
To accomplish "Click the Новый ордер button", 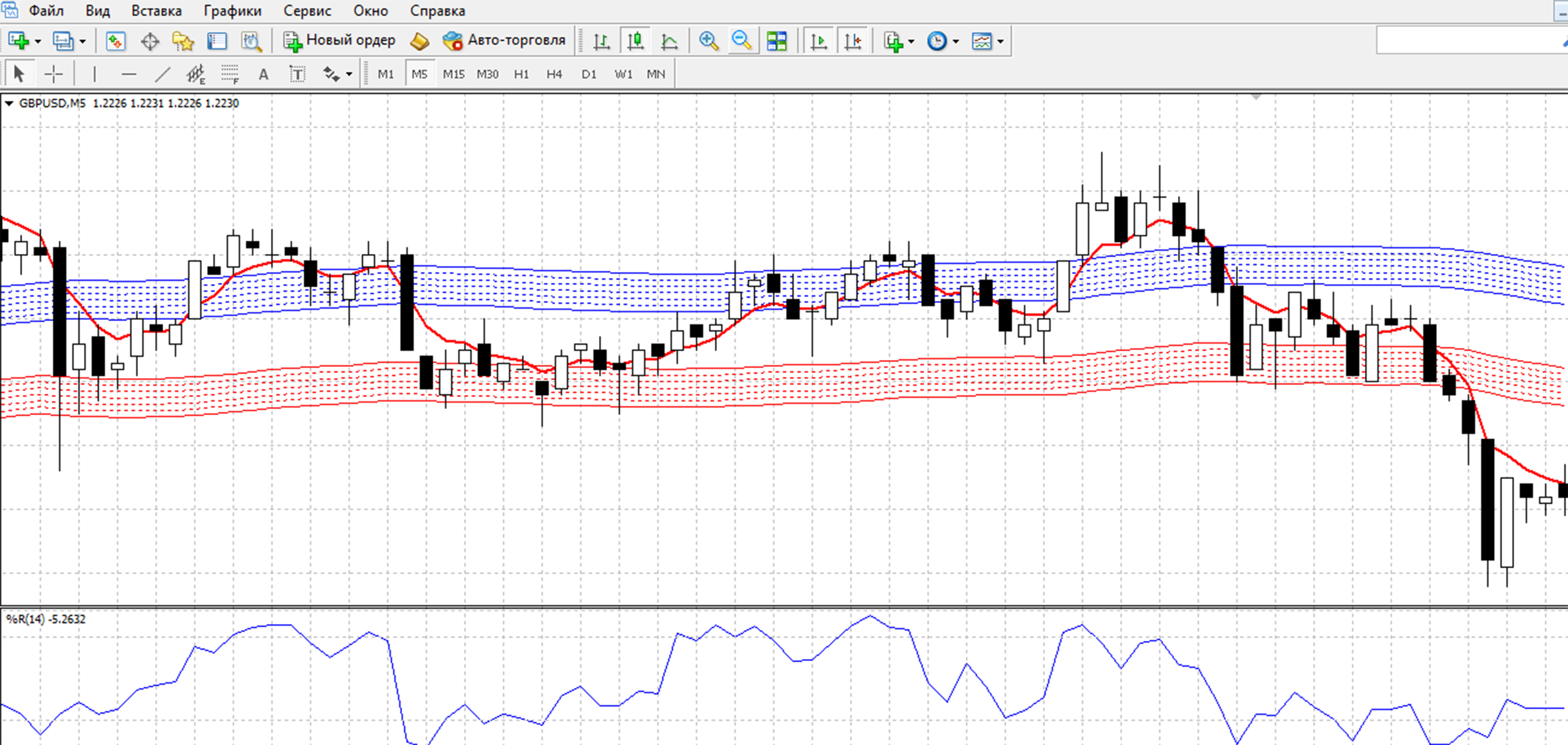I will [x=339, y=41].
